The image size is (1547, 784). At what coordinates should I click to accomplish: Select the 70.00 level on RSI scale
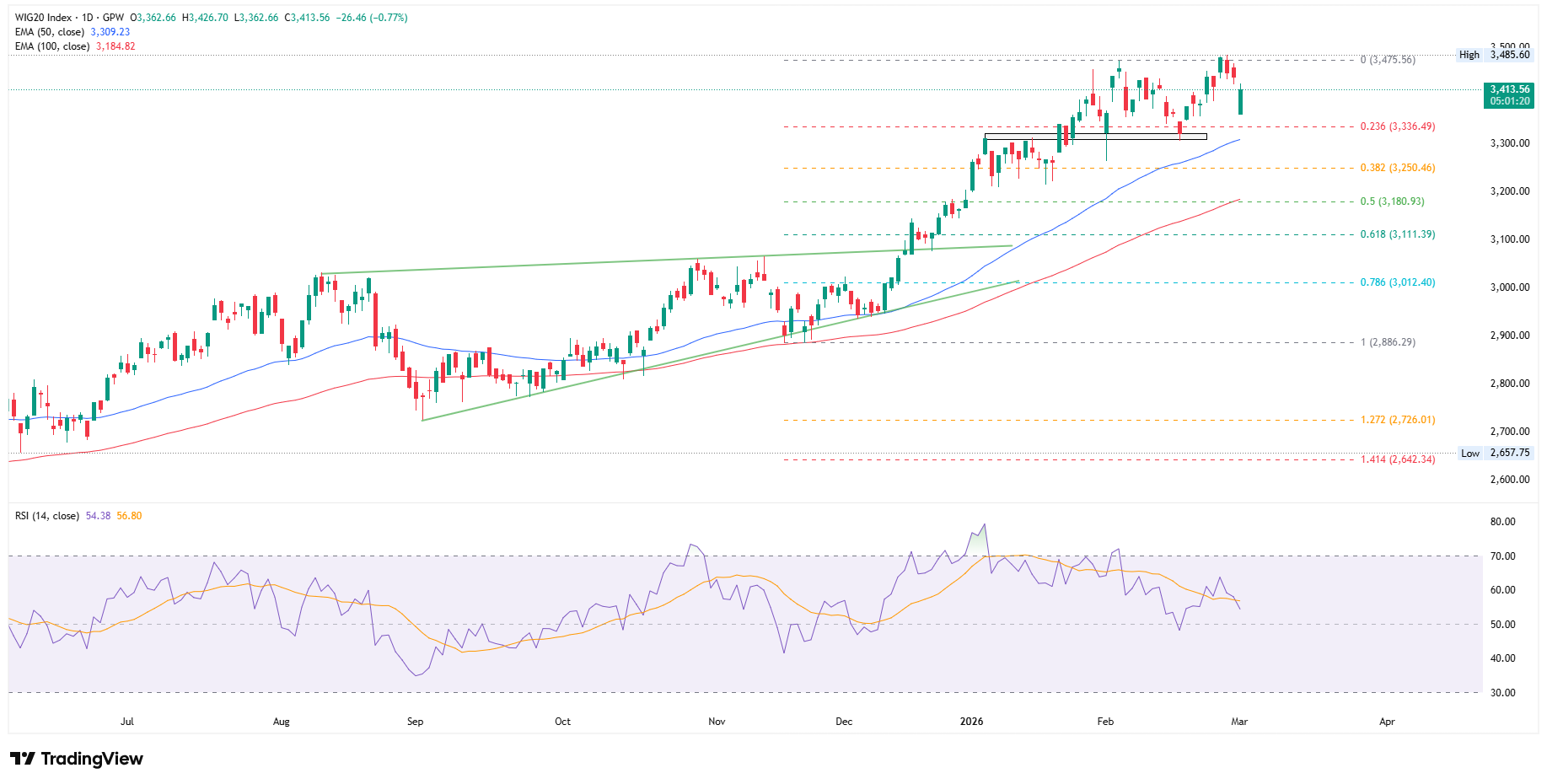[x=1502, y=556]
